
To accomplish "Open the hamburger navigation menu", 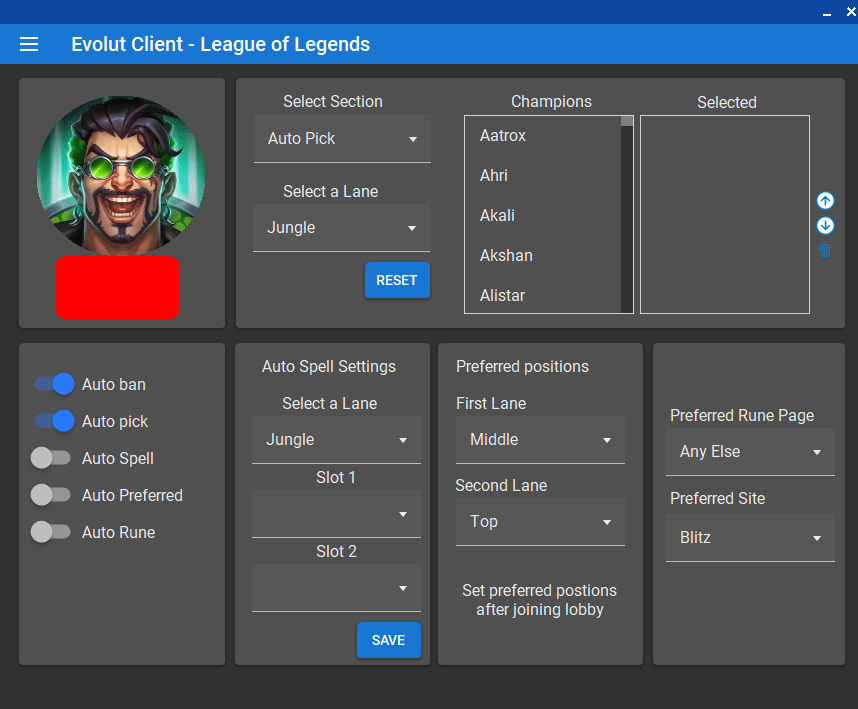I will tap(29, 44).
